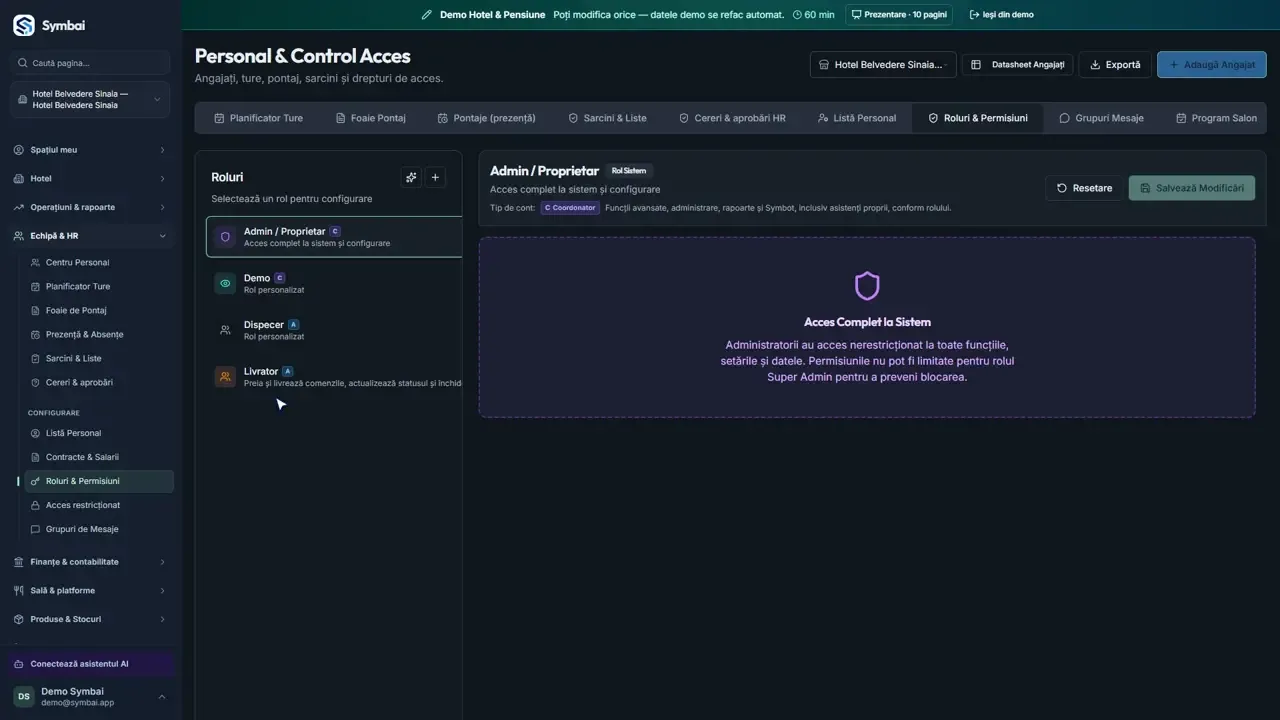Image resolution: width=1280 pixels, height=720 pixels.
Task: Focus the Caută pagina search field
Action: click(x=91, y=63)
